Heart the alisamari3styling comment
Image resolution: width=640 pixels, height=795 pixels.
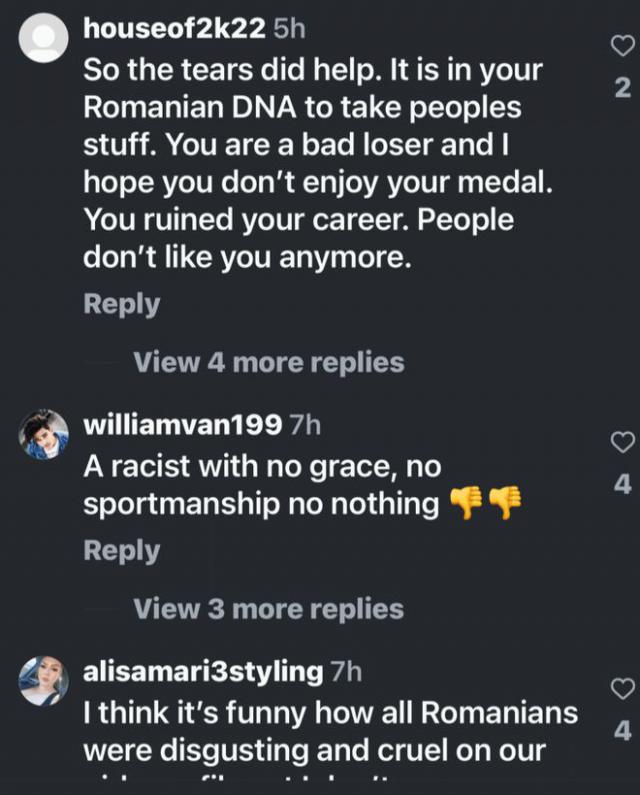pyautogui.click(x=621, y=688)
